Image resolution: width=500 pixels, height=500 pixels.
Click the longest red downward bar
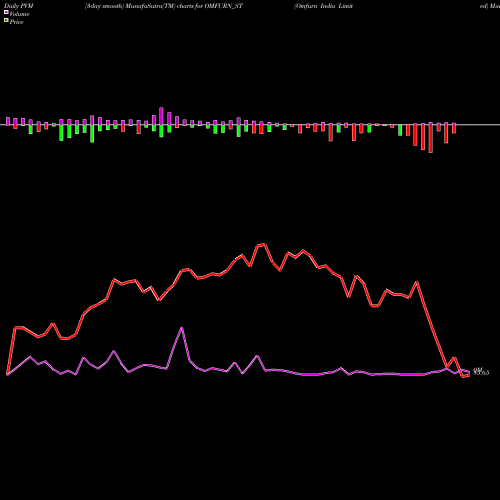(x=431, y=139)
